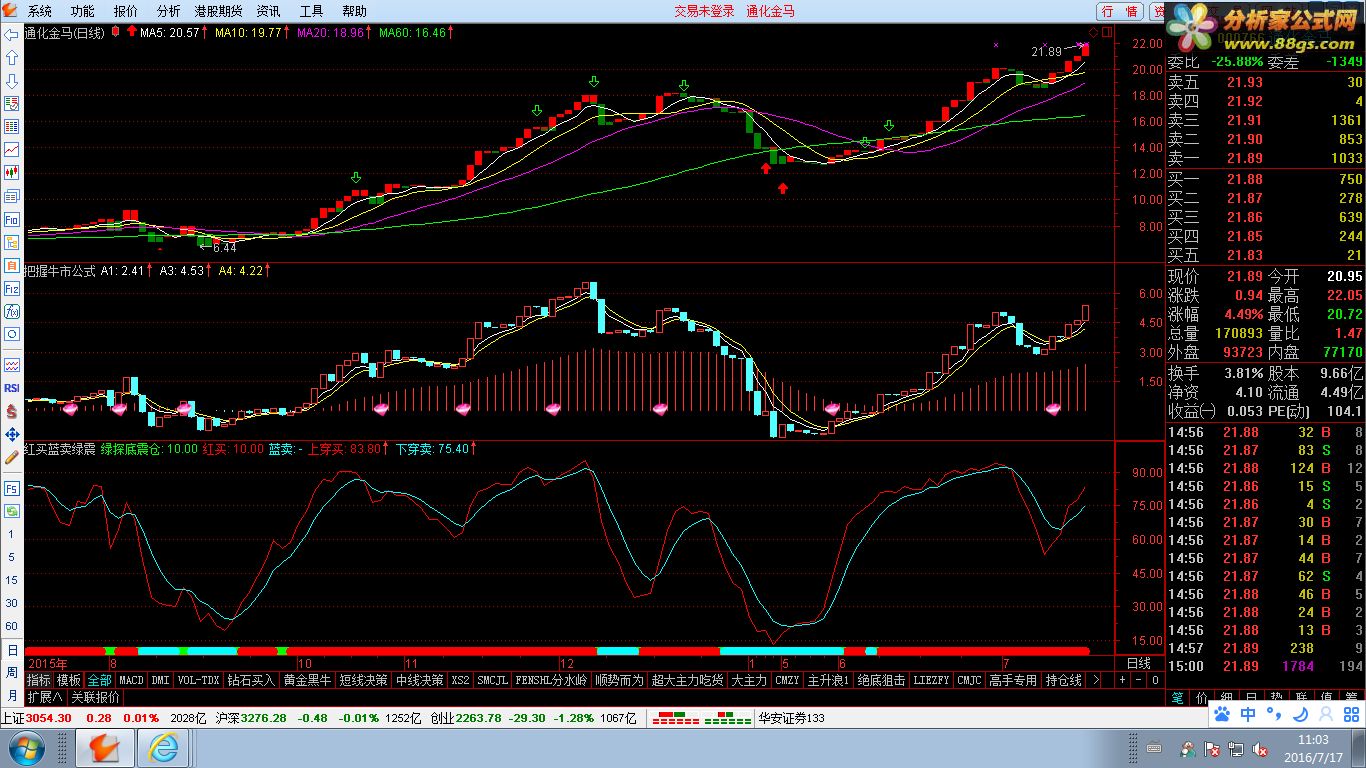Click the stock software taskbar icon
The image size is (1366, 768).
tap(104, 748)
